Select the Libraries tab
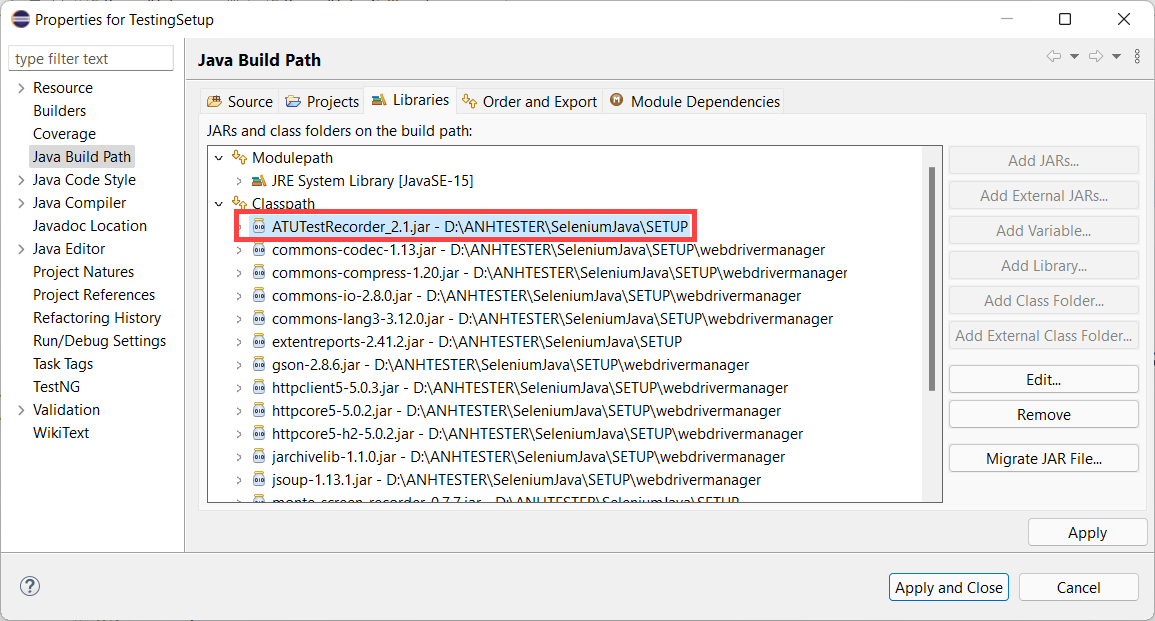This screenshot has height=621, width=1155. 410,100
